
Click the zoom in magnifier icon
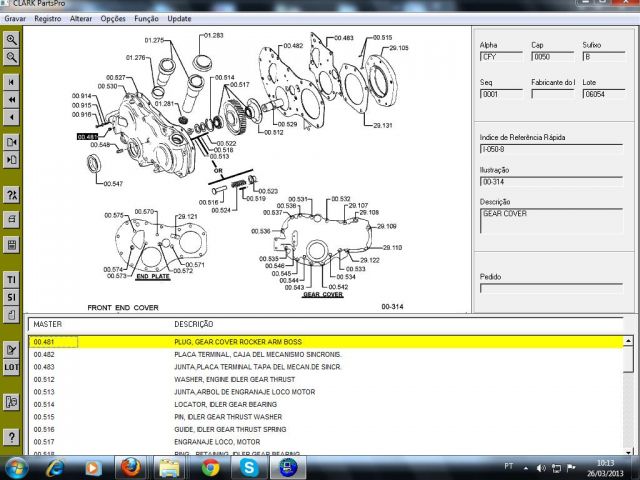[11, 40]
